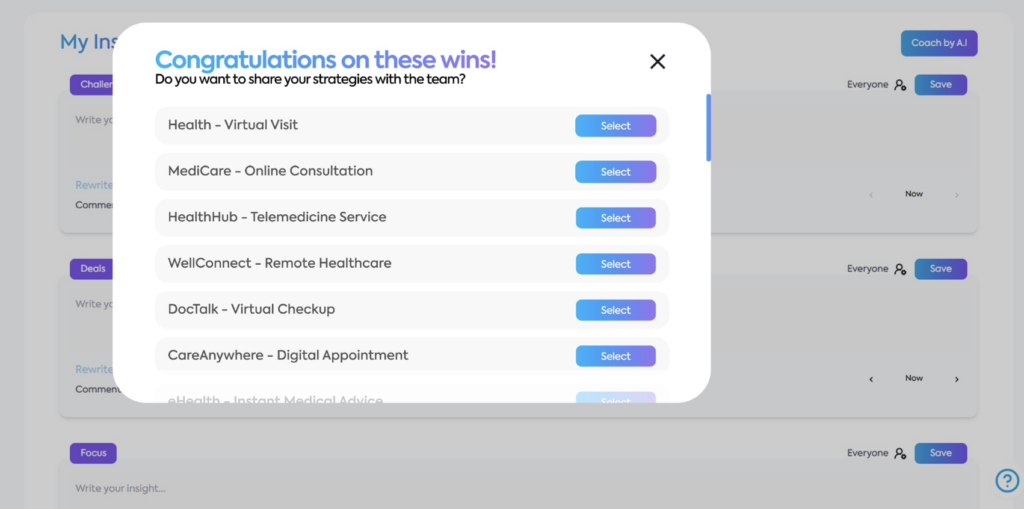Select WellConnect - Remote Healthcare

pos(615,264)
